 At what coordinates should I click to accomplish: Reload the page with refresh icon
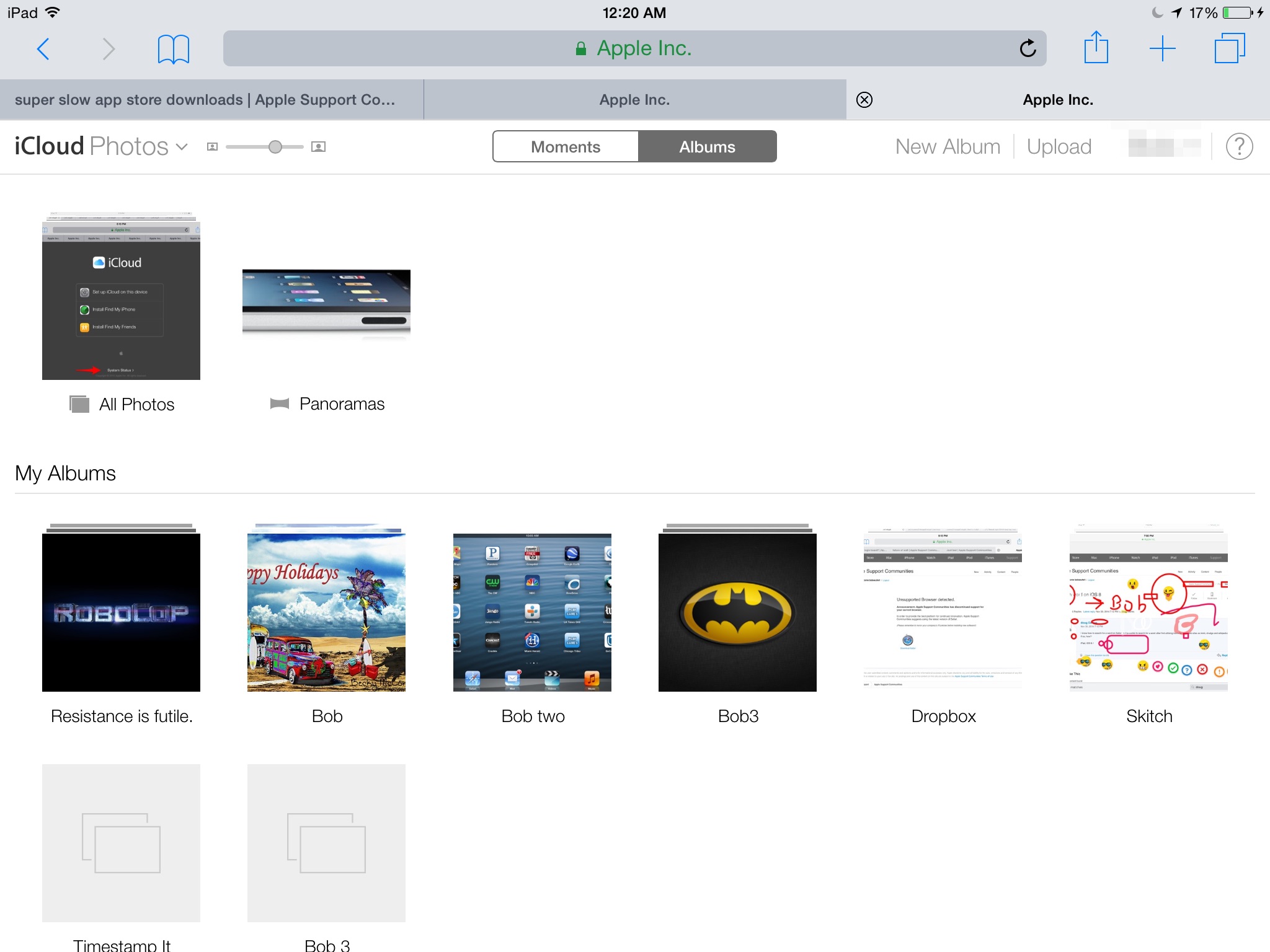(1028, 48)
